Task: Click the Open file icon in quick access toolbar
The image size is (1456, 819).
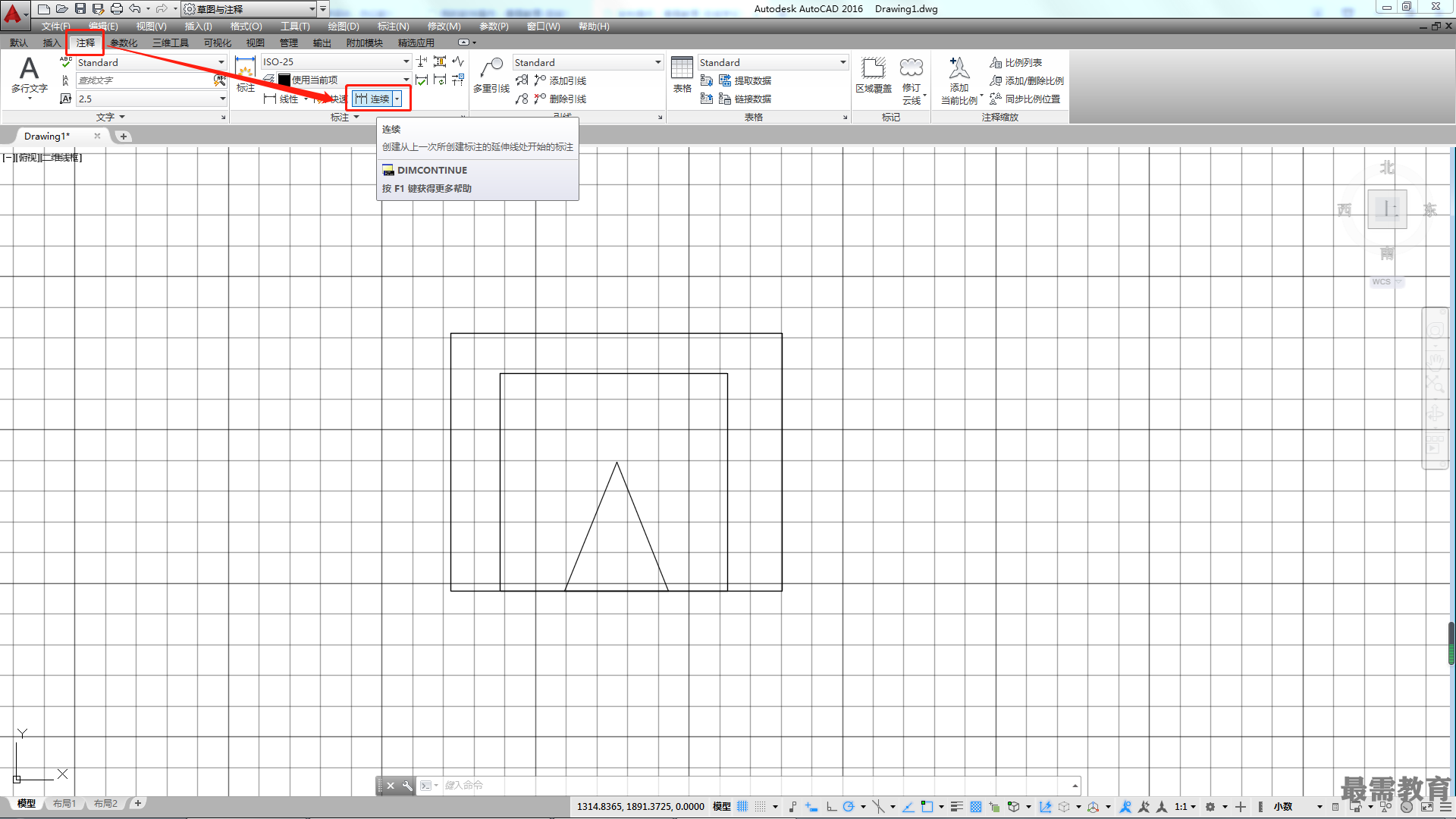Action: coord(62,9)
